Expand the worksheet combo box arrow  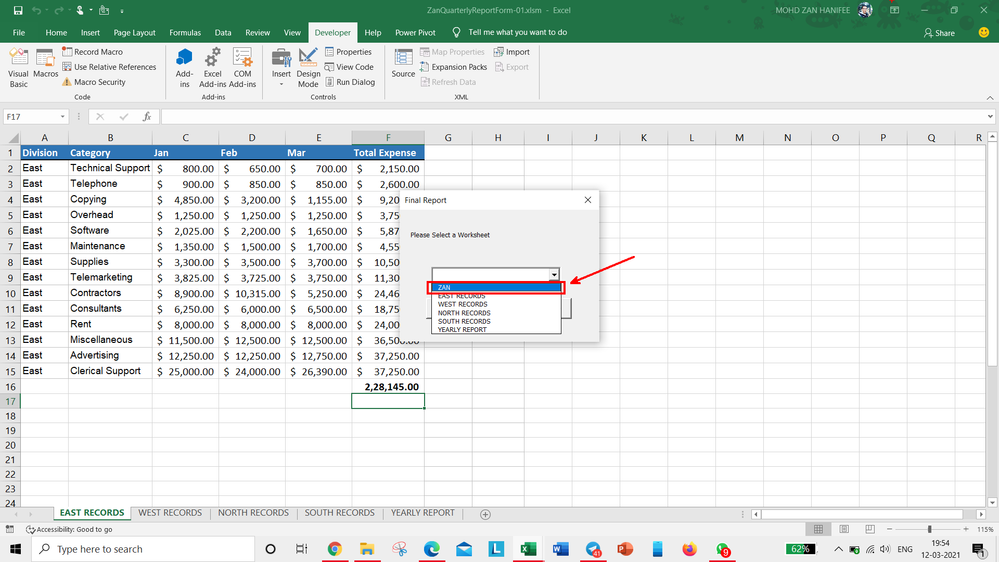[554, 275]
